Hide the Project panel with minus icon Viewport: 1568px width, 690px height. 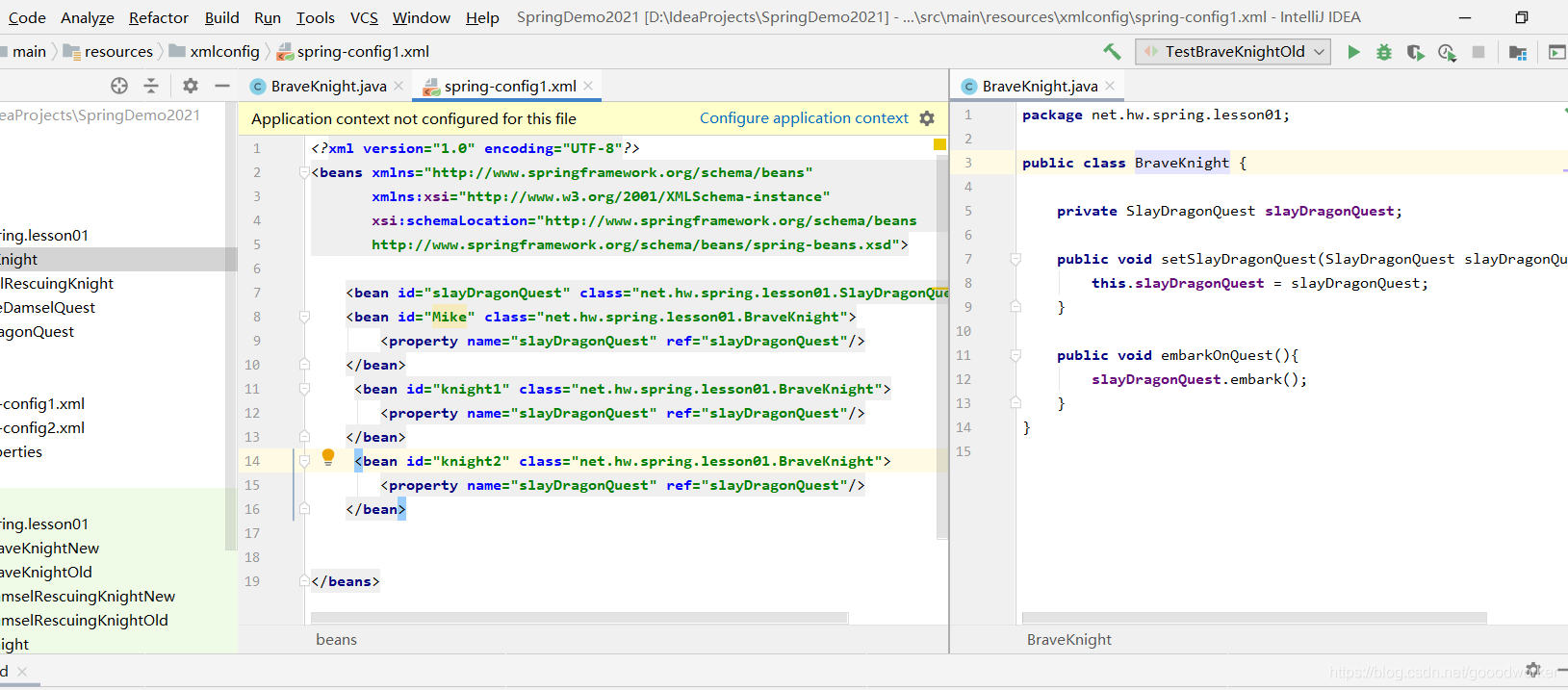point(222,86)
